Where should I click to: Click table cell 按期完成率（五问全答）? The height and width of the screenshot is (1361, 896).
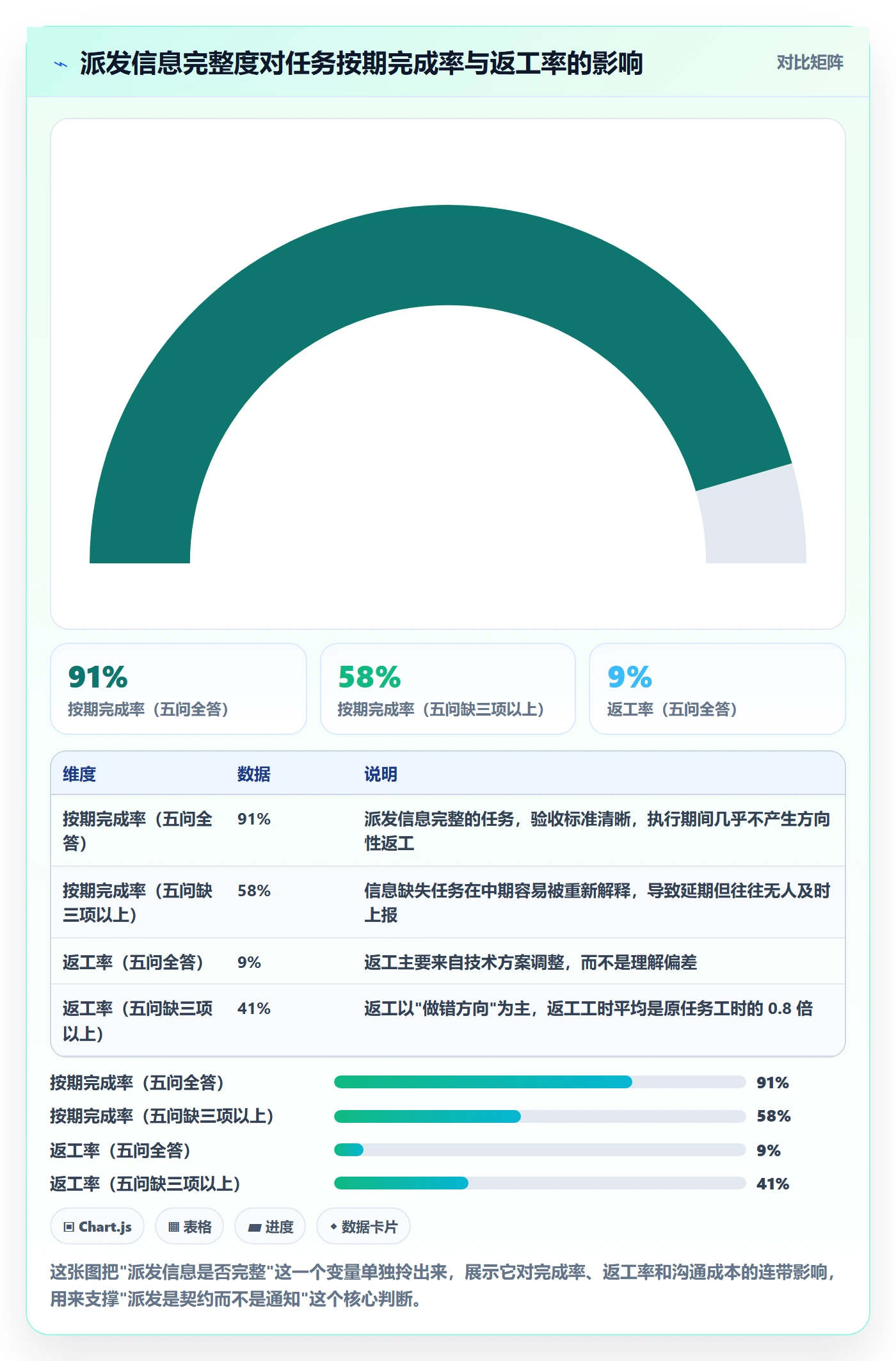138,831
